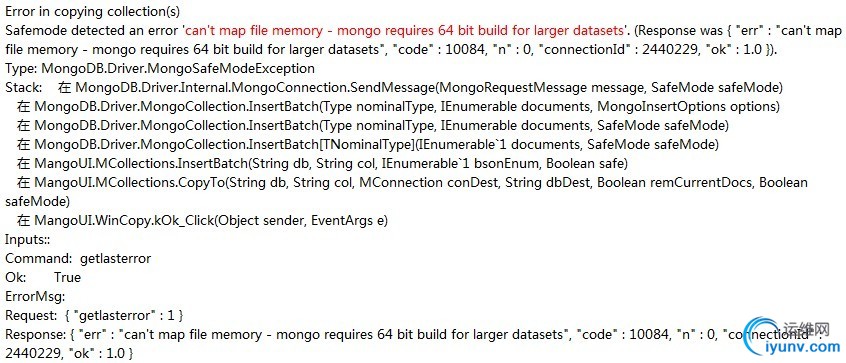Select the WinCopy.kOk_Click stack line
The image size is (846, 363).
pyautogui.click(x=202, y=221)
